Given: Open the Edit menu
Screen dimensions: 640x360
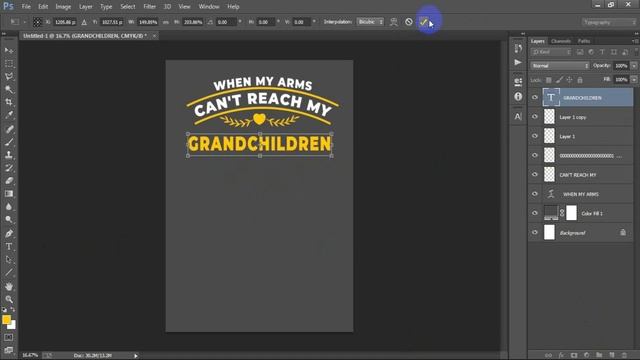Looking at the screenshot, I should [43, 7].
